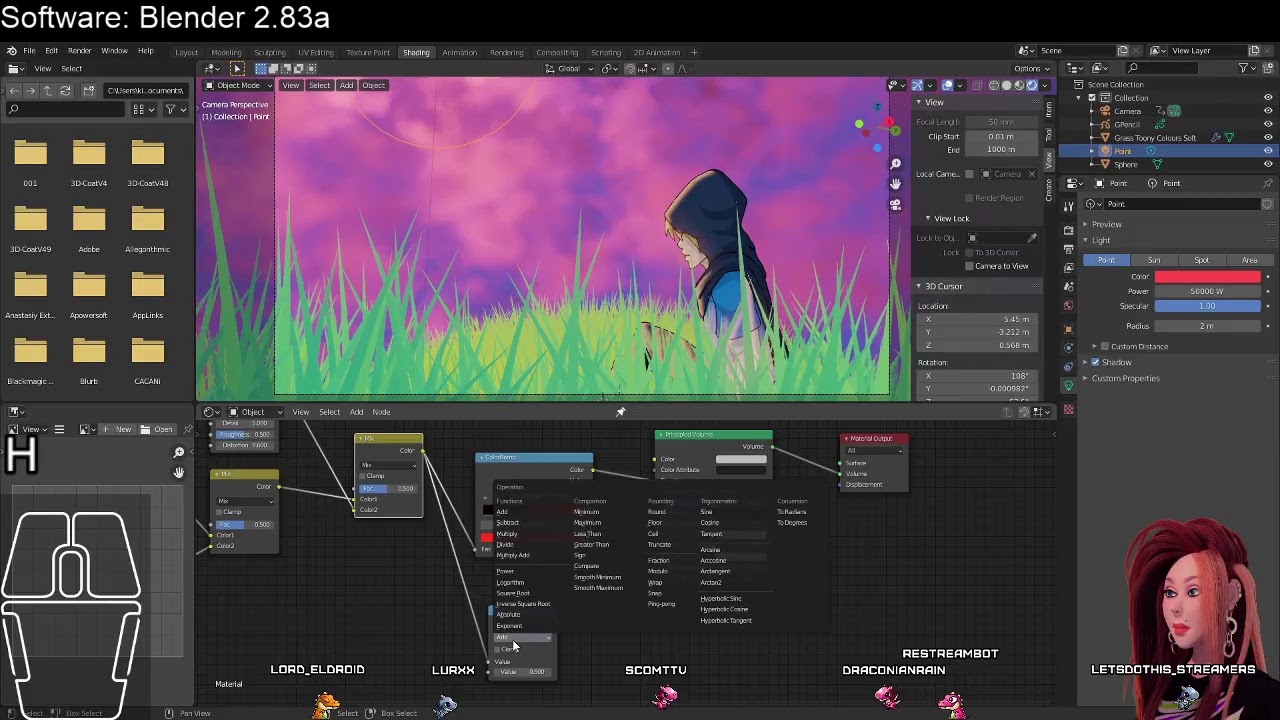Click the zoom magnifier gizmo in 3D viewport
The image size is (1280, 720).
point(895,163)
